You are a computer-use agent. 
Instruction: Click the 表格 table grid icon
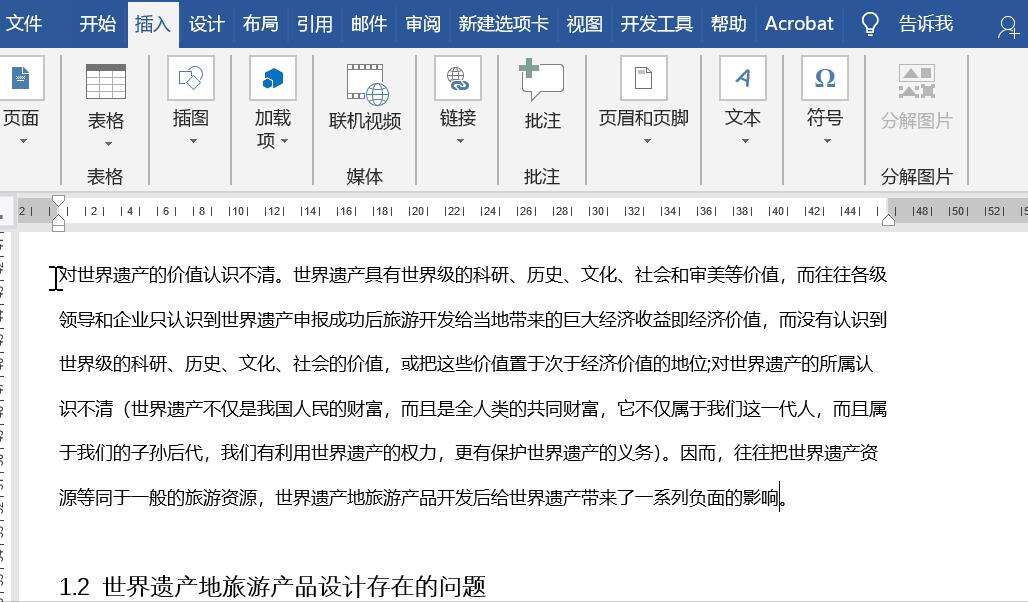point(106,81)
